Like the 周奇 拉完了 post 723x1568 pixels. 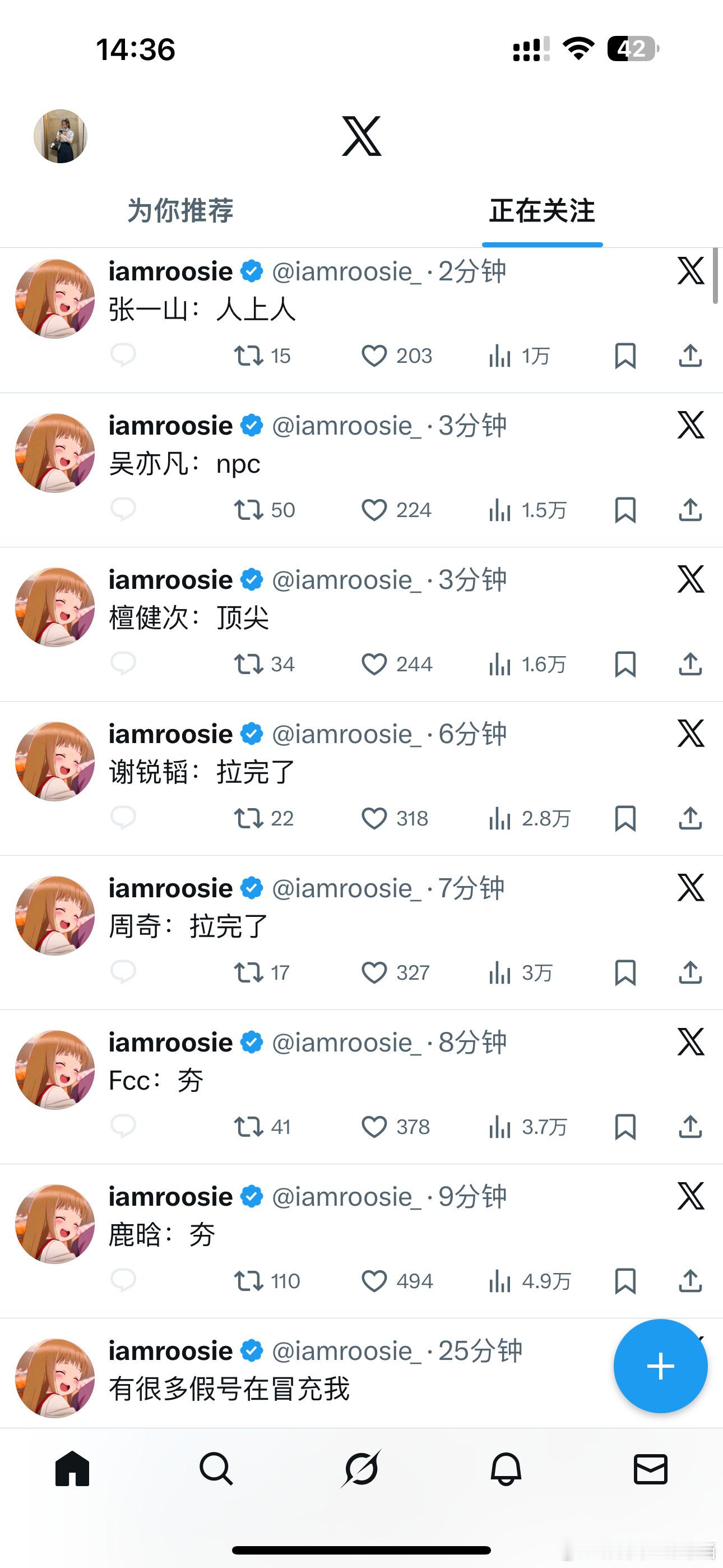(x=396, y=972)
